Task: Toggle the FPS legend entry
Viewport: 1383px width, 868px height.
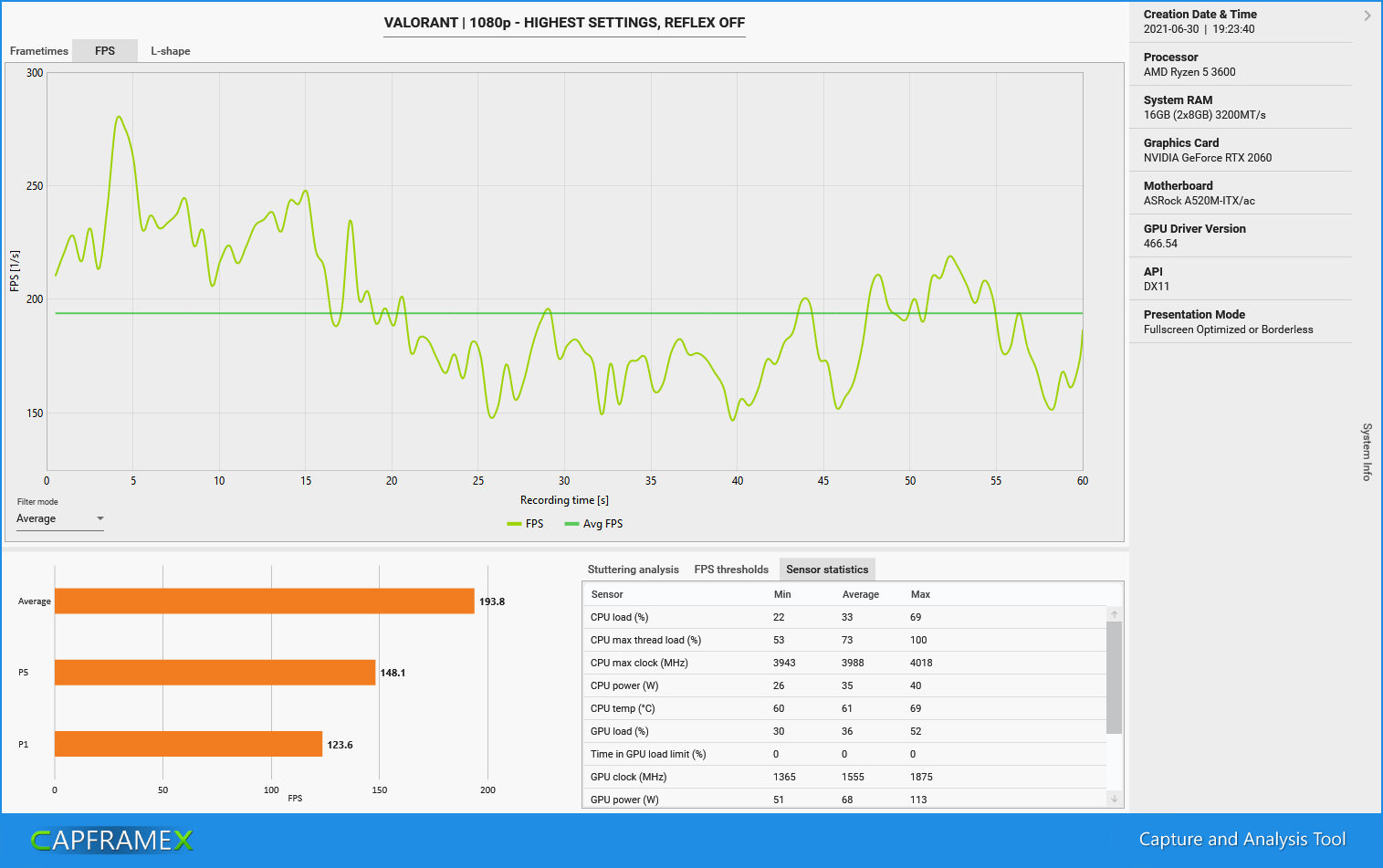Action: pyautogui.click(x=526, y=524)
